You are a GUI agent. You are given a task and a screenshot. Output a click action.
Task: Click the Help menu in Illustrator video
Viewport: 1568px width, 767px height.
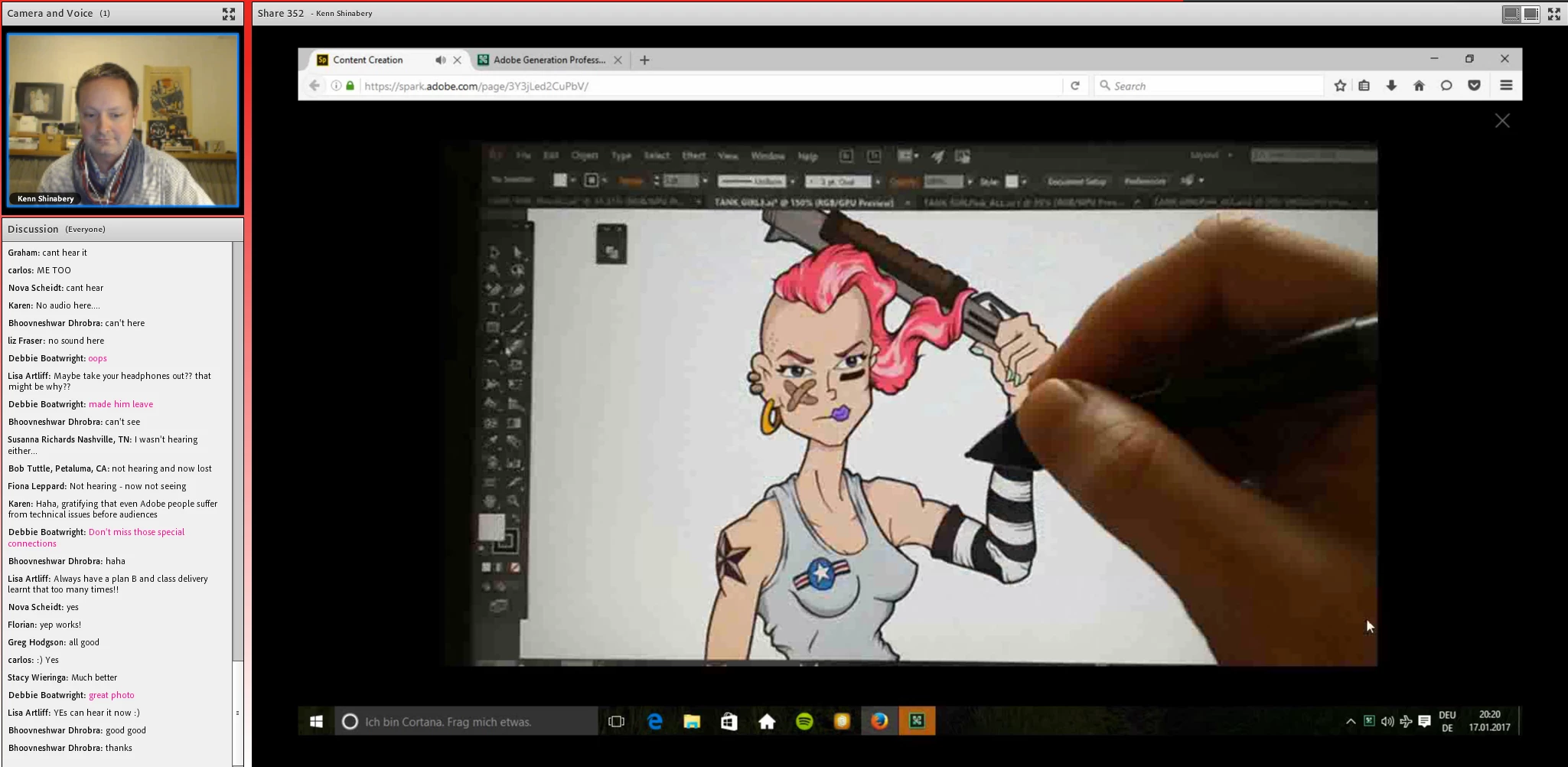click(808, 156)
